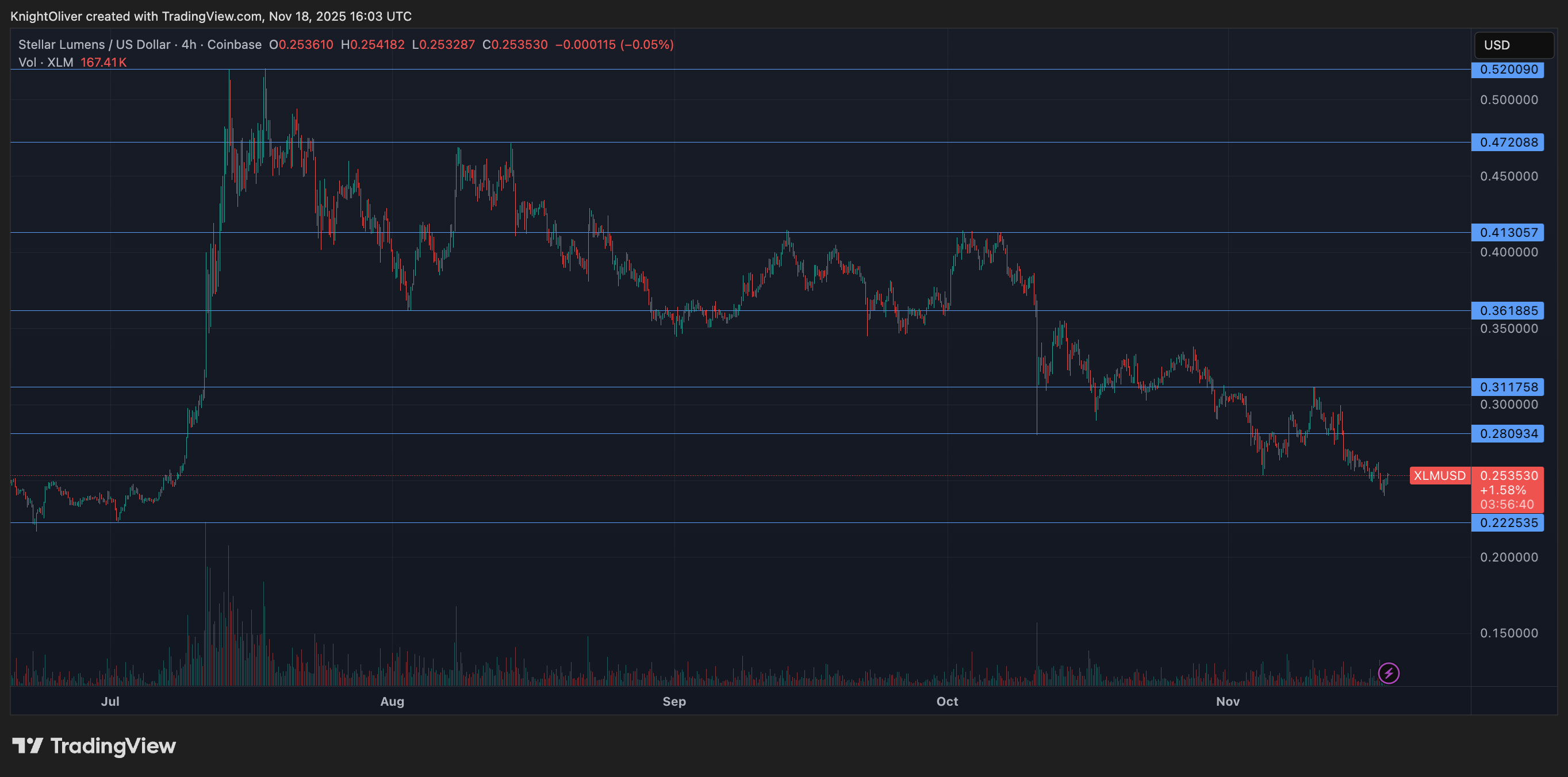Screen dimensions: 1568x777
Task: Click the Stellar Lumens / US Dollar title
Action: tap(94, 44)
